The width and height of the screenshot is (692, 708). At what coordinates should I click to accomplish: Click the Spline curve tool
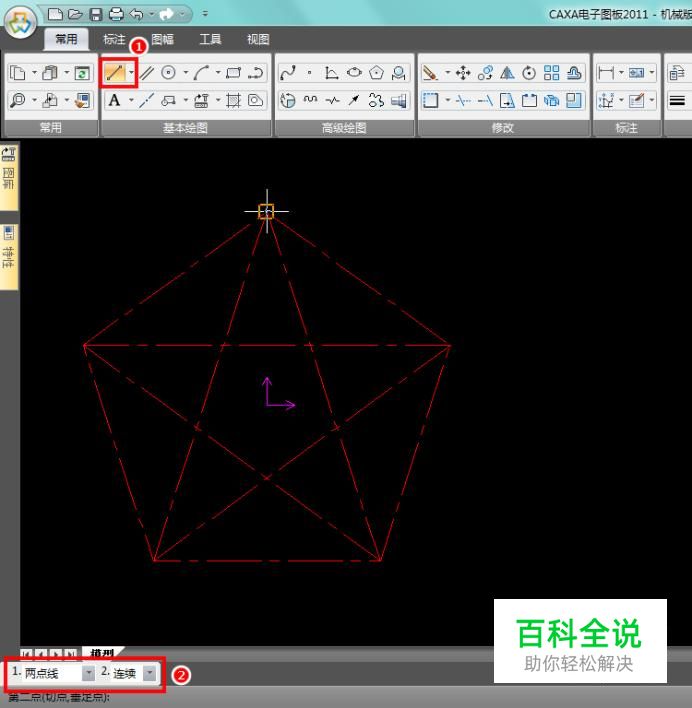[288, 73]
